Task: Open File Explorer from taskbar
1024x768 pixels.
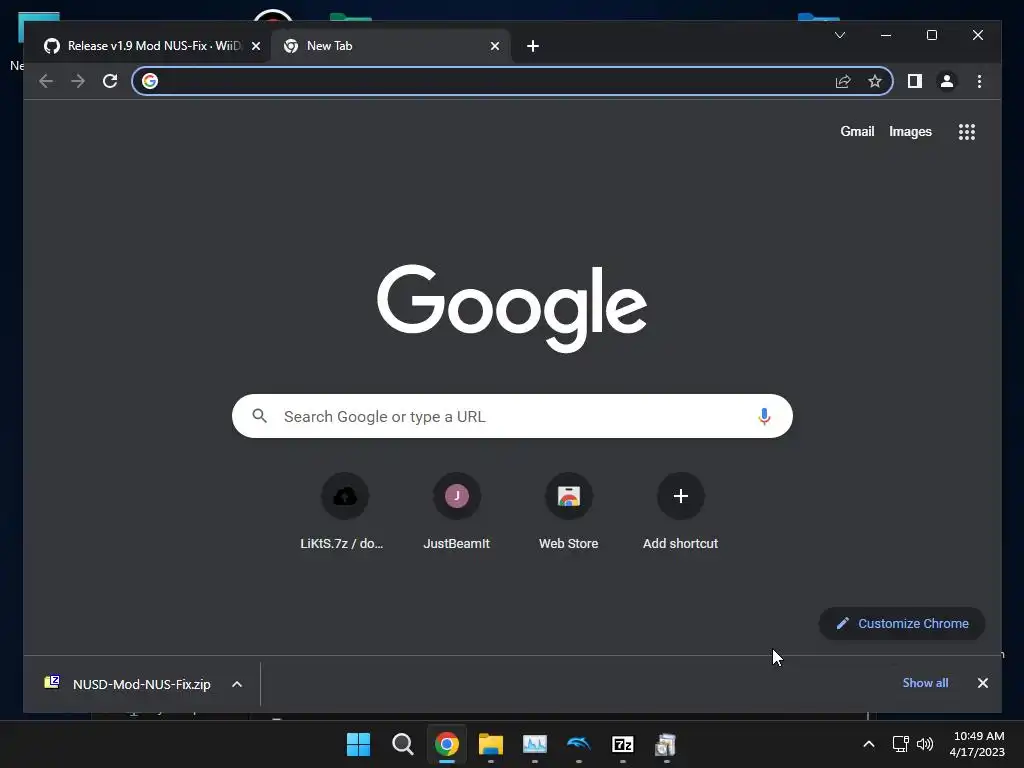Action: 490,744
